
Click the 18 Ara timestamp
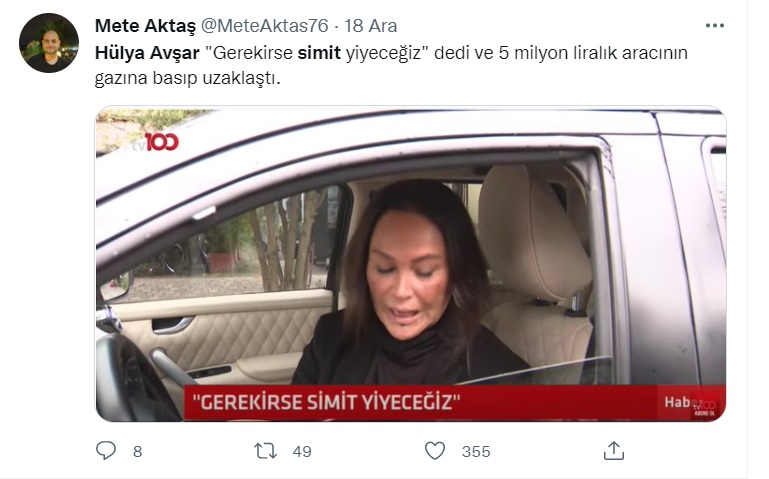[x=371, y=26]
